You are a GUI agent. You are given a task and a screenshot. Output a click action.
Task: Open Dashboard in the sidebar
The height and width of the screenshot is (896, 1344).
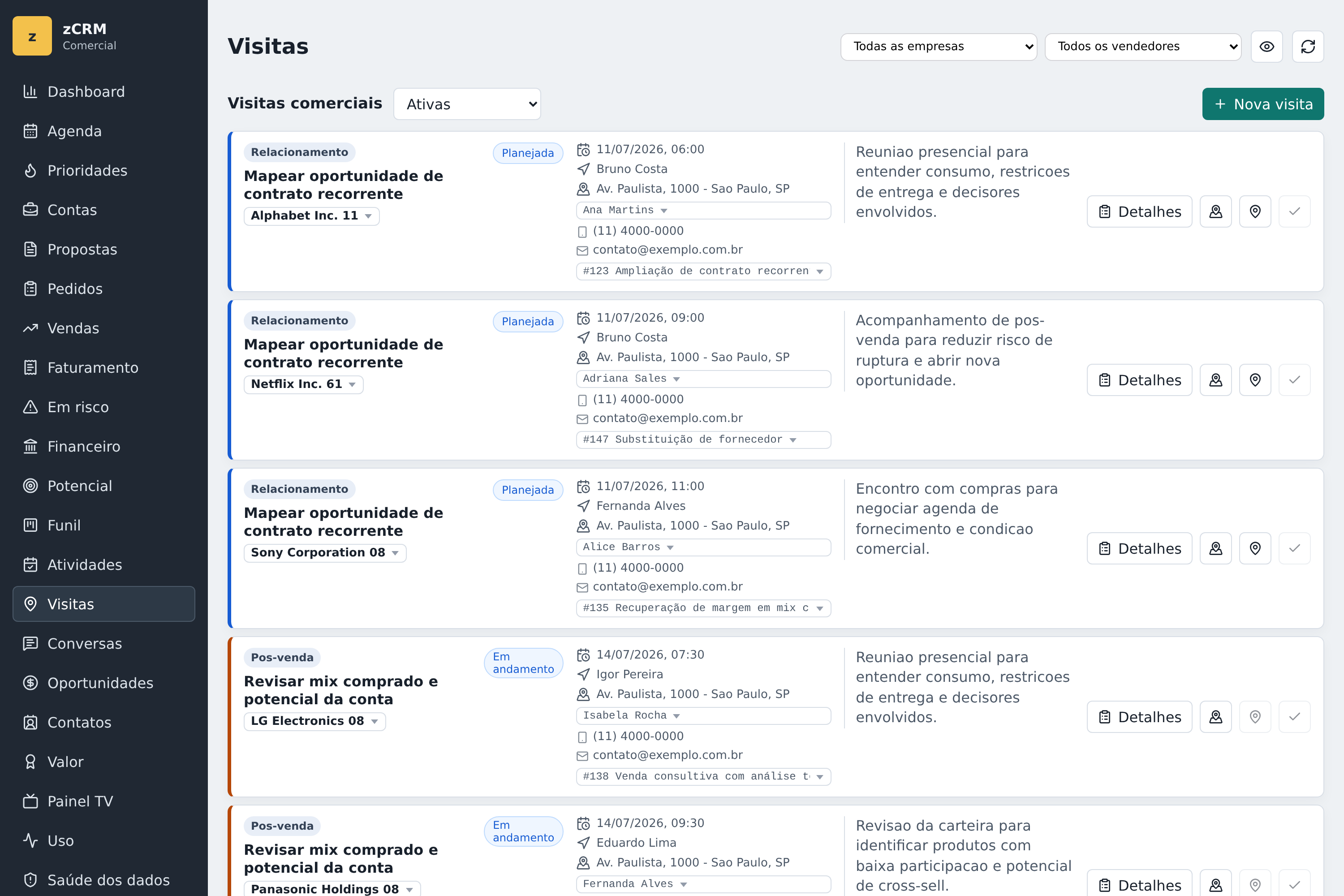(x=103, y=91)
